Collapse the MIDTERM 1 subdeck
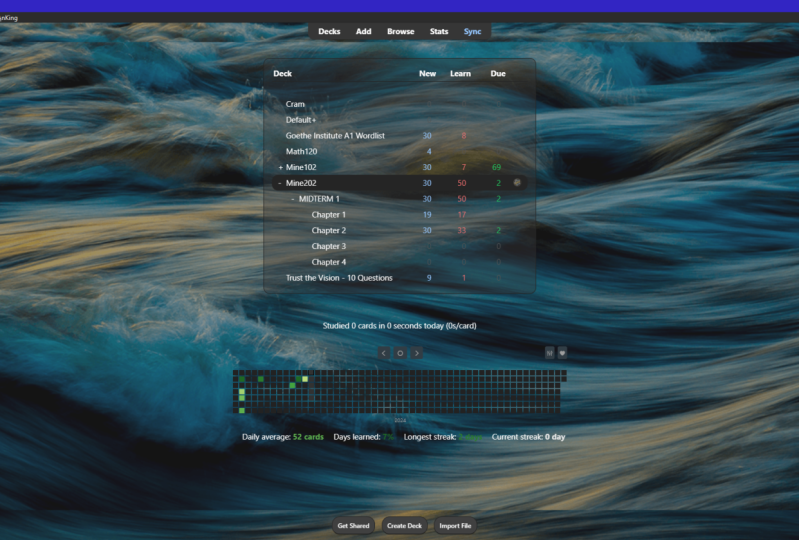 293,199
